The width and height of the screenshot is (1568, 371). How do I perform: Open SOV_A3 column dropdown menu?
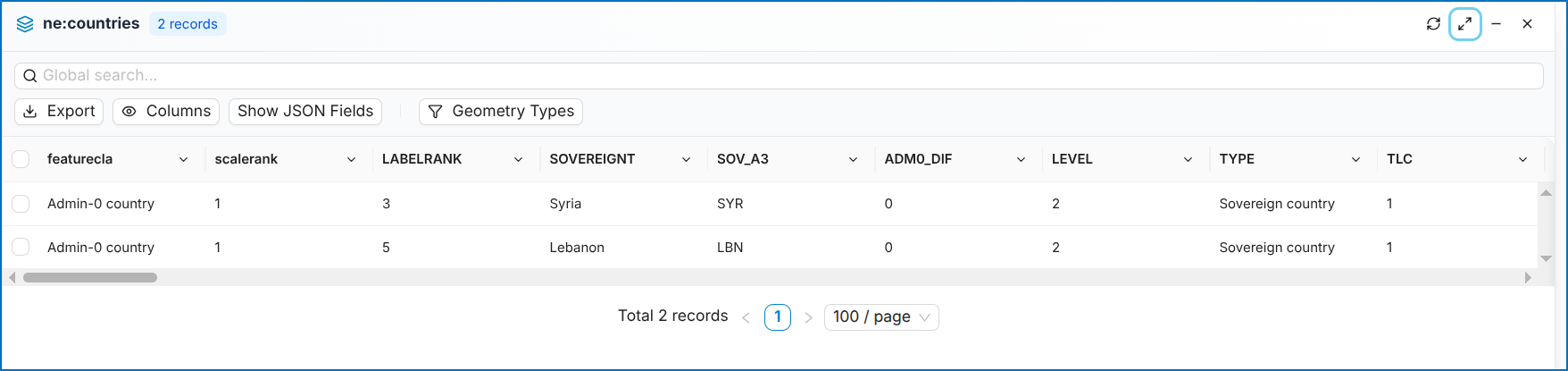click(x=853, y=160)
